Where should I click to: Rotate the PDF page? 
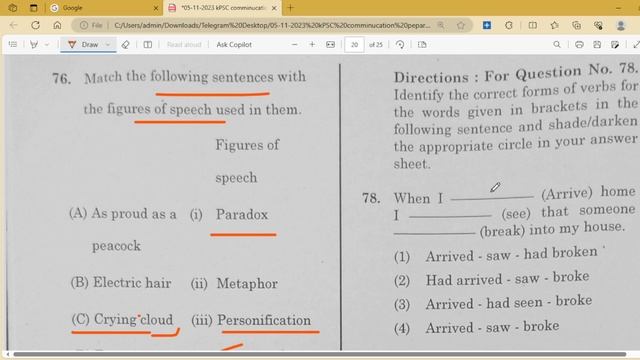tap(400, 44)
